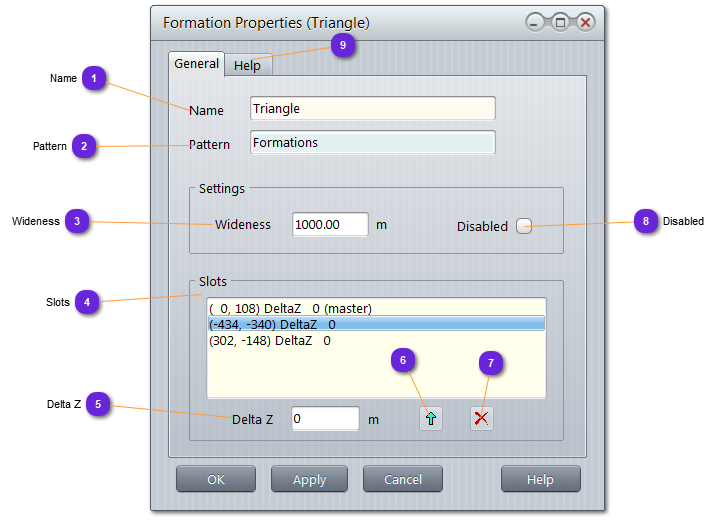Click the Delta Z value field

(x=325, y=419)
